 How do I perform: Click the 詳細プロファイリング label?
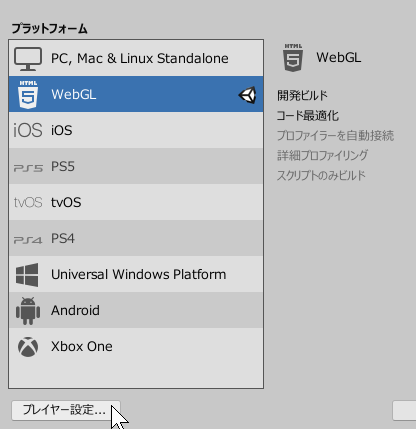point(322,155)
